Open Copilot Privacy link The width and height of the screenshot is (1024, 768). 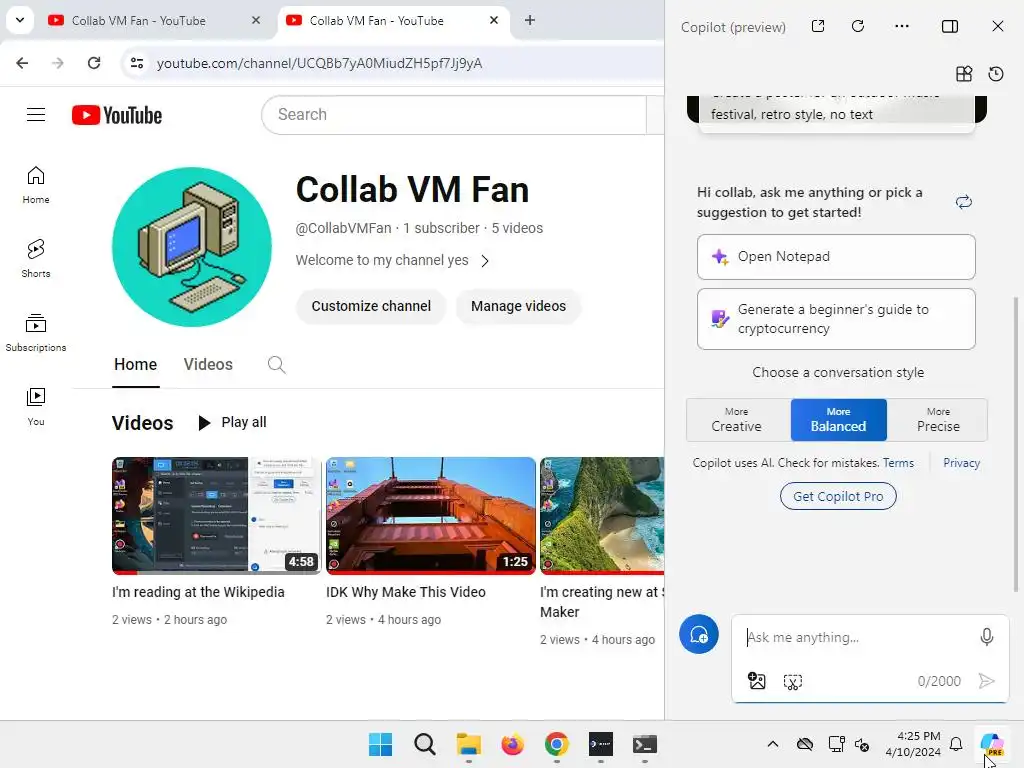pos(961,463)
